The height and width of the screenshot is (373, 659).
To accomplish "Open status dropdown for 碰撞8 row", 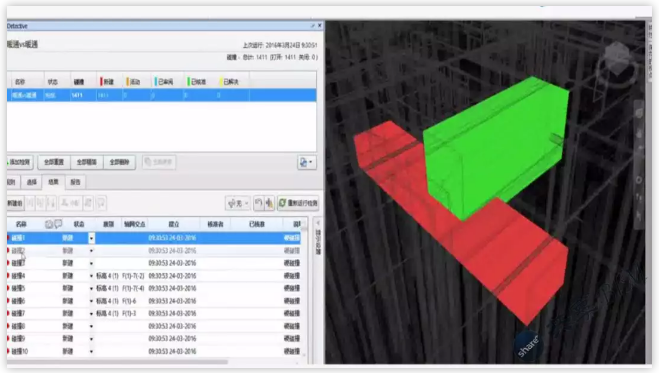I will tap(91, 326).
